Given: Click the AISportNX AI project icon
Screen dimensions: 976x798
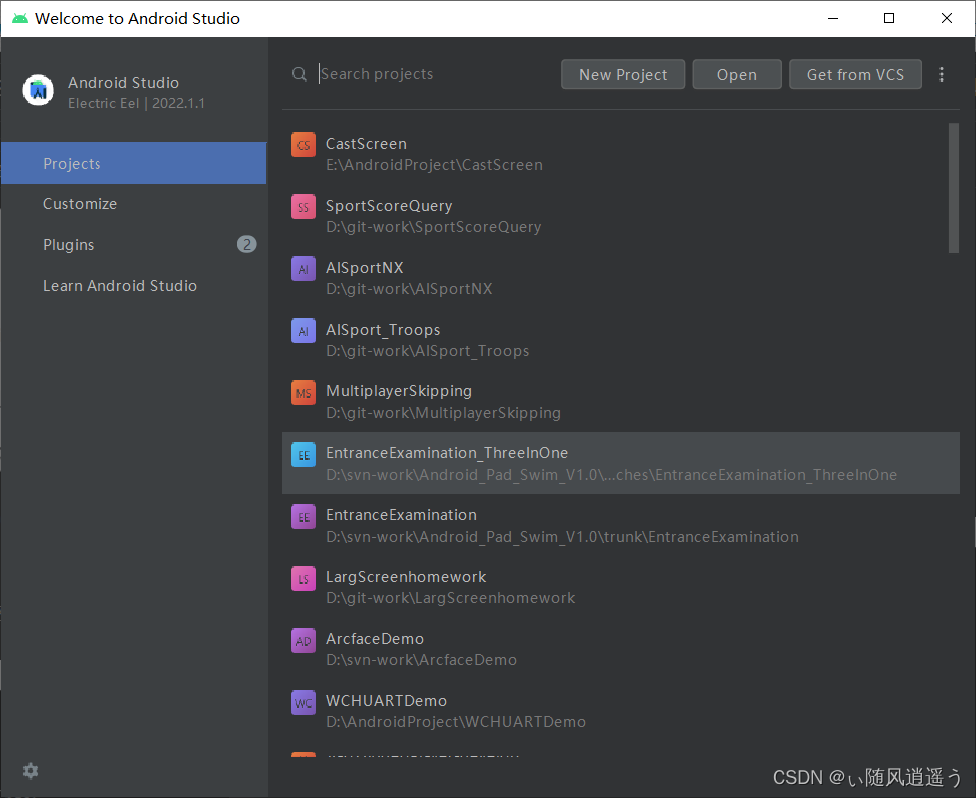Looking at the screenshot, I should pyautogui.click(x=303, y=269).
